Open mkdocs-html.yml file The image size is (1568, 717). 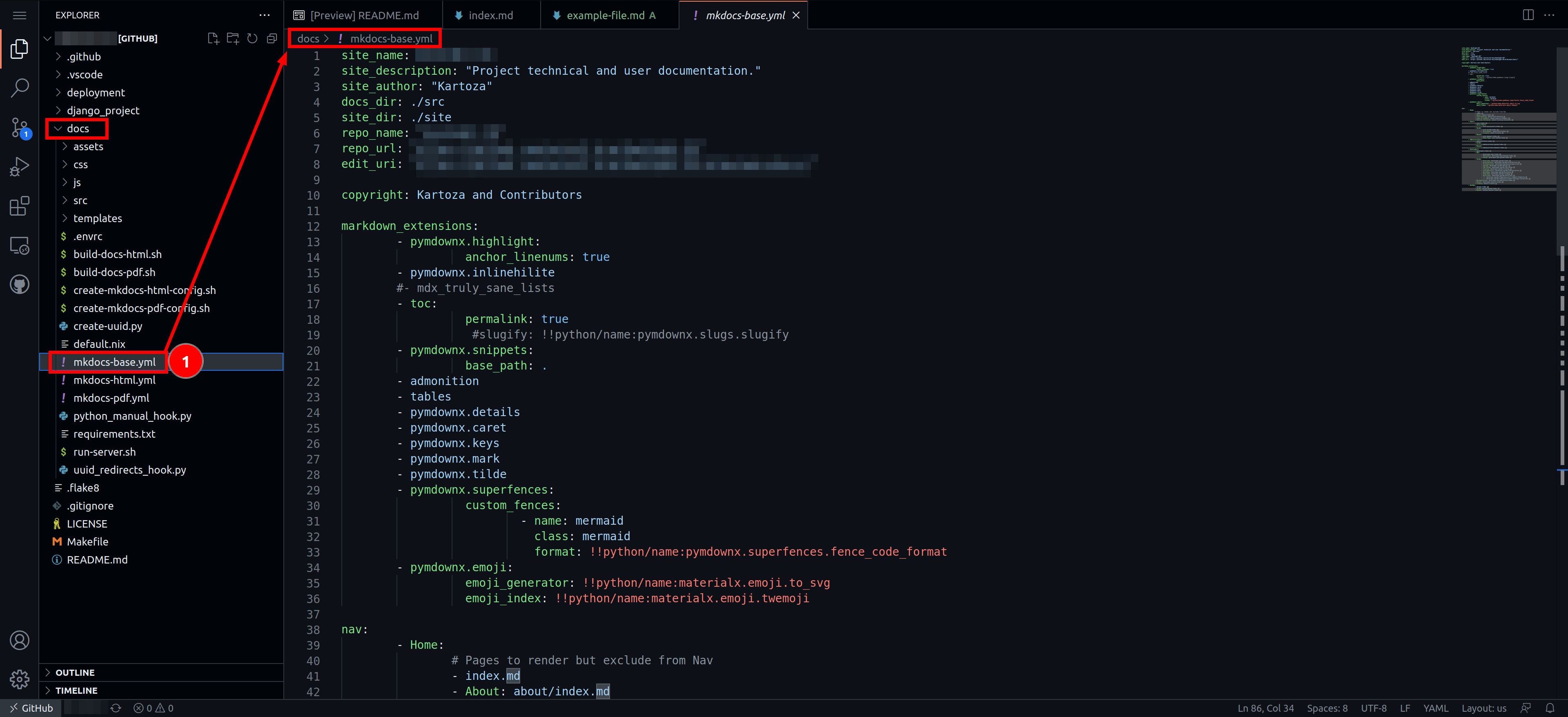click(161, 380)
